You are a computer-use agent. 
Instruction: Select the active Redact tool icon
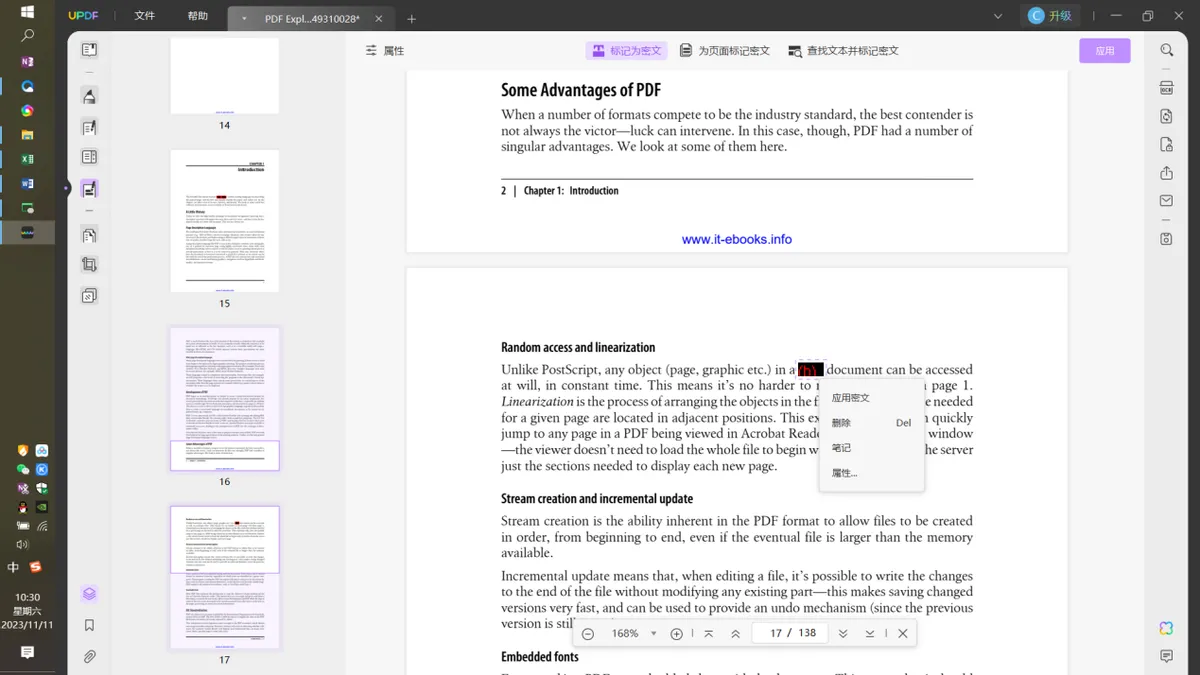pos(89,188)
